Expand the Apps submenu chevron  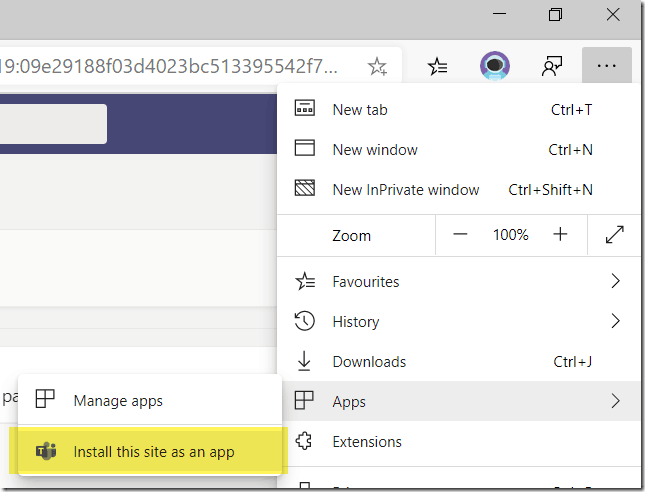615,402
